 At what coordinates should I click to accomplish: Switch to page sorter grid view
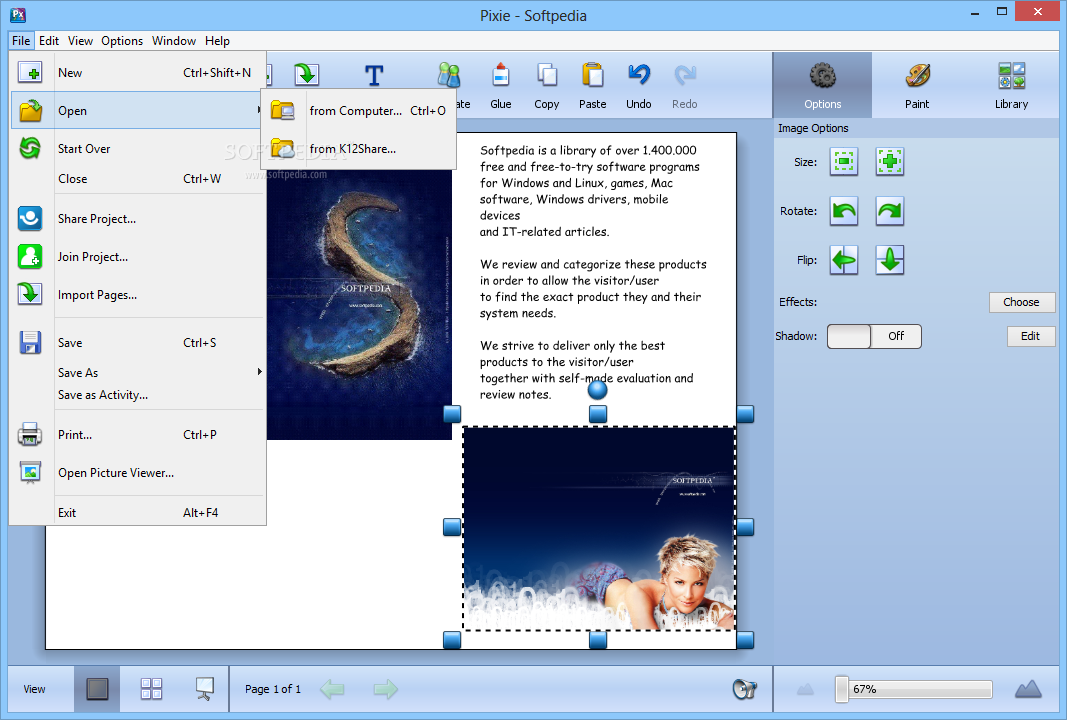(x=151, y=689)
